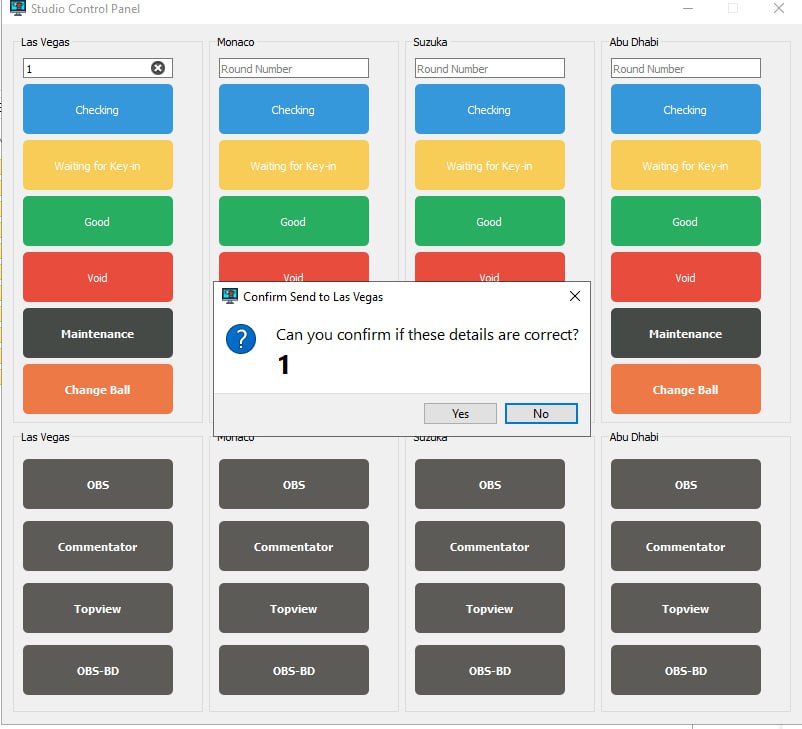This screenshot has height=729, width=802.
Task: Select Waiting for Key-in for Suzuka
Action: point(489,165)
